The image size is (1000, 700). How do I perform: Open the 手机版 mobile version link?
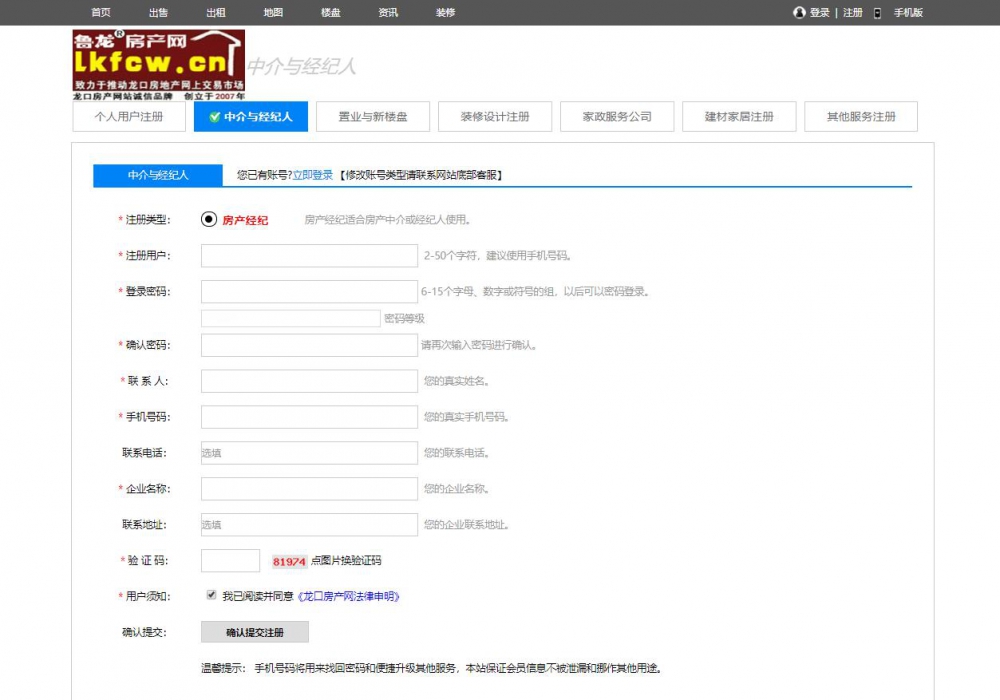(x=908, y=13)
